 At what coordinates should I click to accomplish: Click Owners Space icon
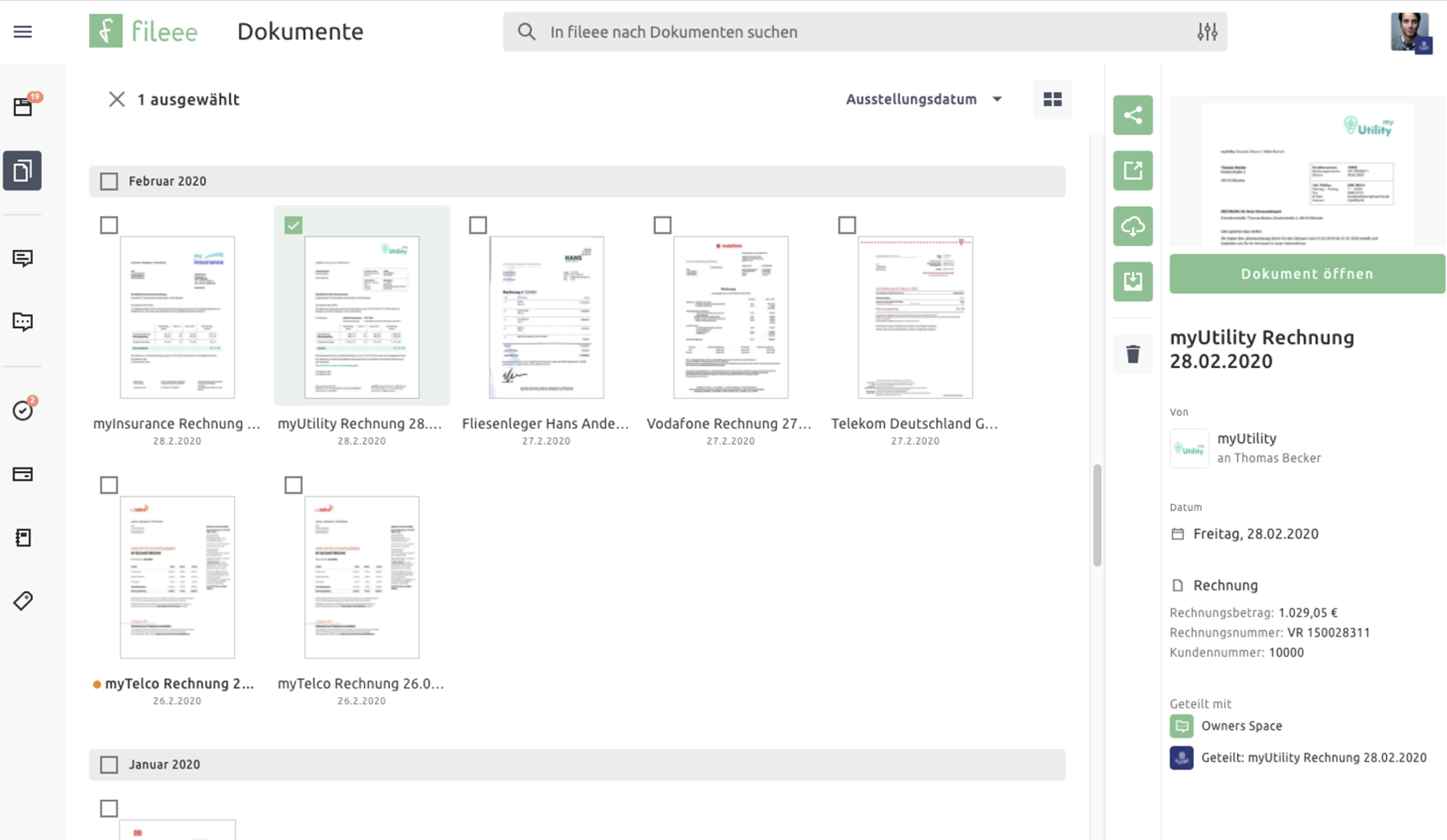[1181, 726]
